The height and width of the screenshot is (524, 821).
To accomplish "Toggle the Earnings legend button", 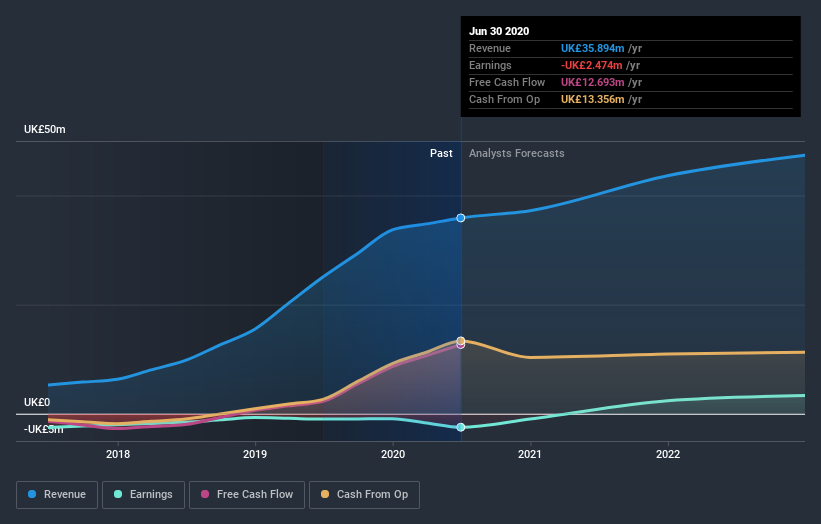I will click(x=143, y=495).
